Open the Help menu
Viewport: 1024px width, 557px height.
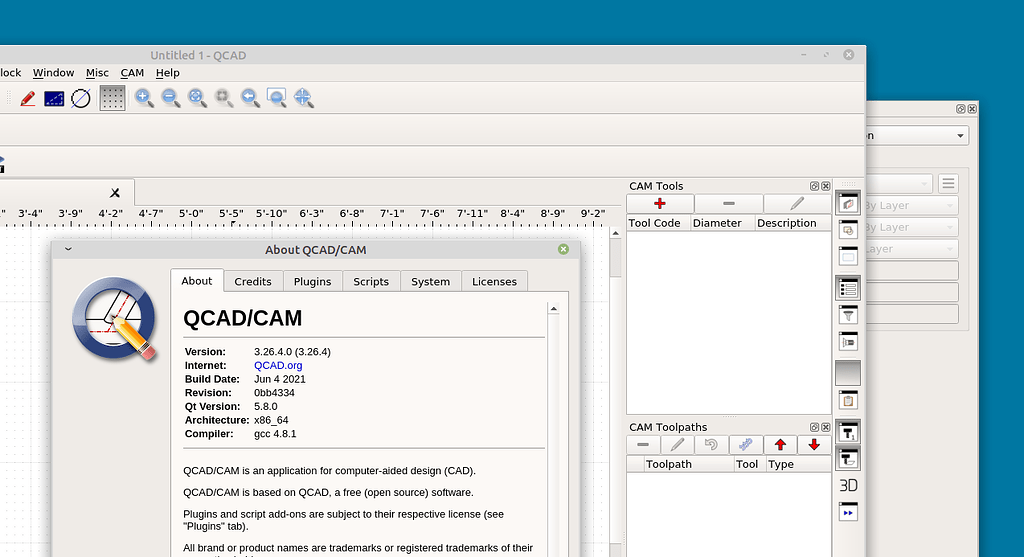(167, 73)
